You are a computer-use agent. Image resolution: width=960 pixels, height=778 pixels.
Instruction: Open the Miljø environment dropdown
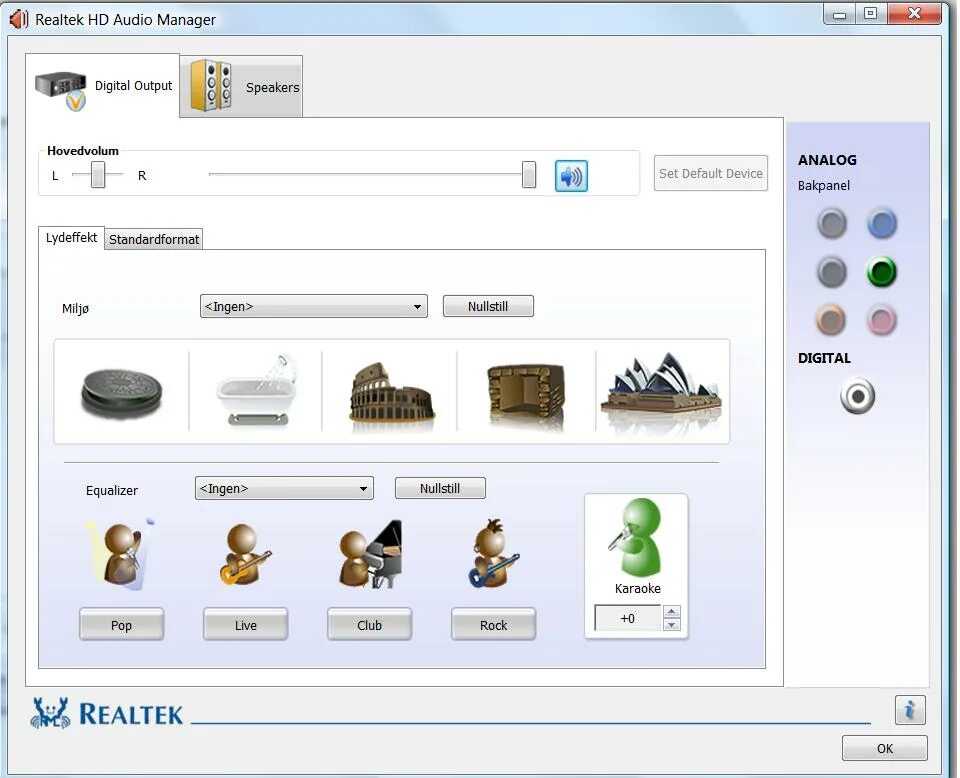[x=313, y=306]
